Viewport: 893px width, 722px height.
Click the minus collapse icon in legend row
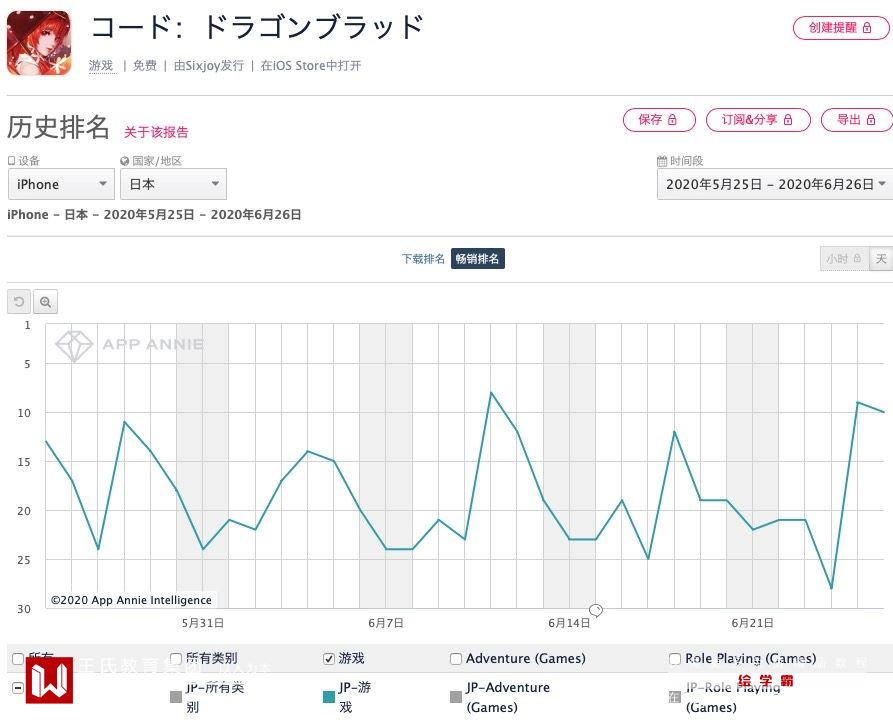tap(18, 688)
